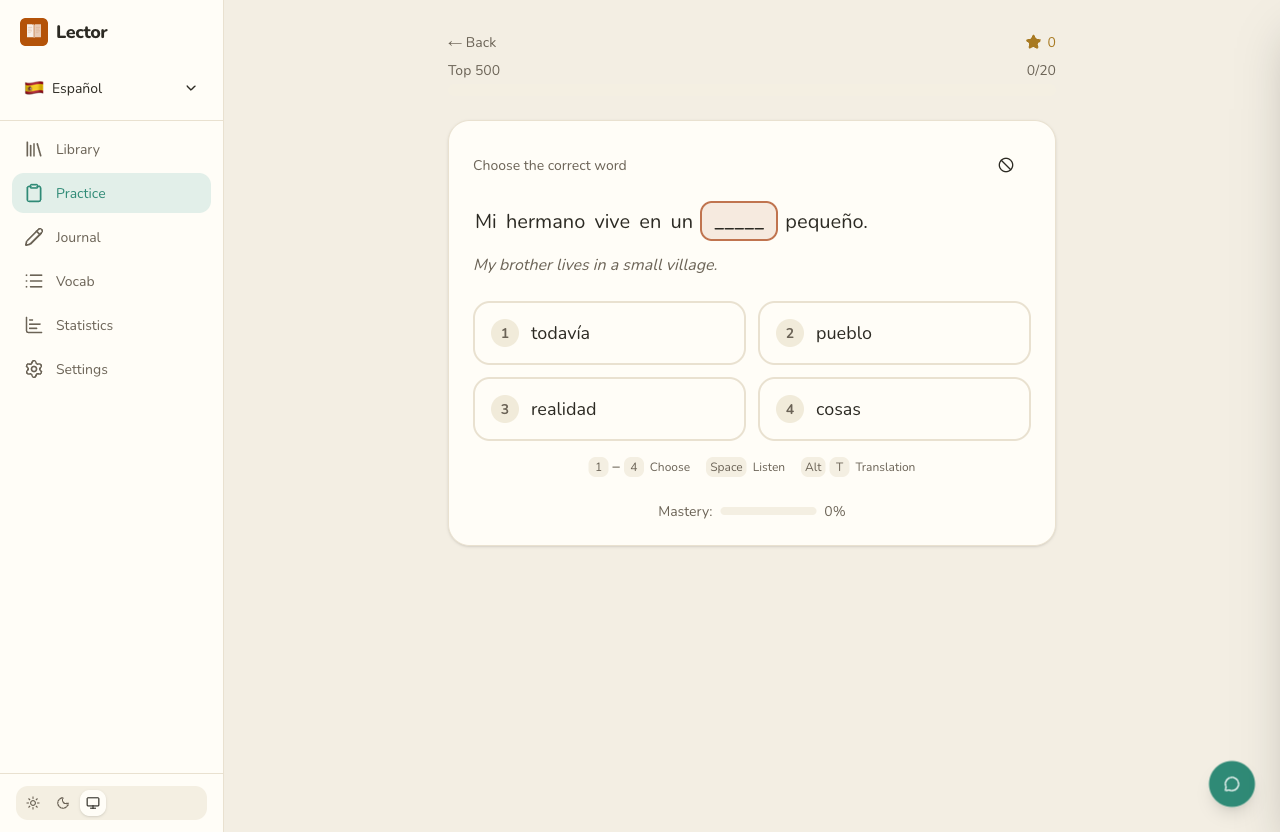Click the blank word slot in sentence
The height and width of the screenshot is (832, 1280).
[739, 221]
